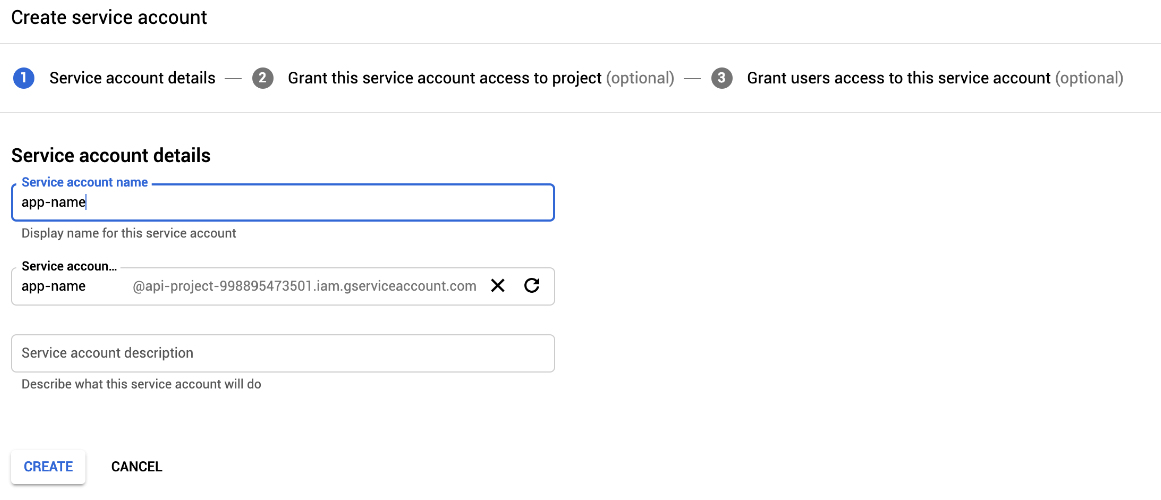Image resolution: width=1161 pixels, height=500 pixels.
Task: Focus the Service account description field
Action: click(x=283, y=353)
